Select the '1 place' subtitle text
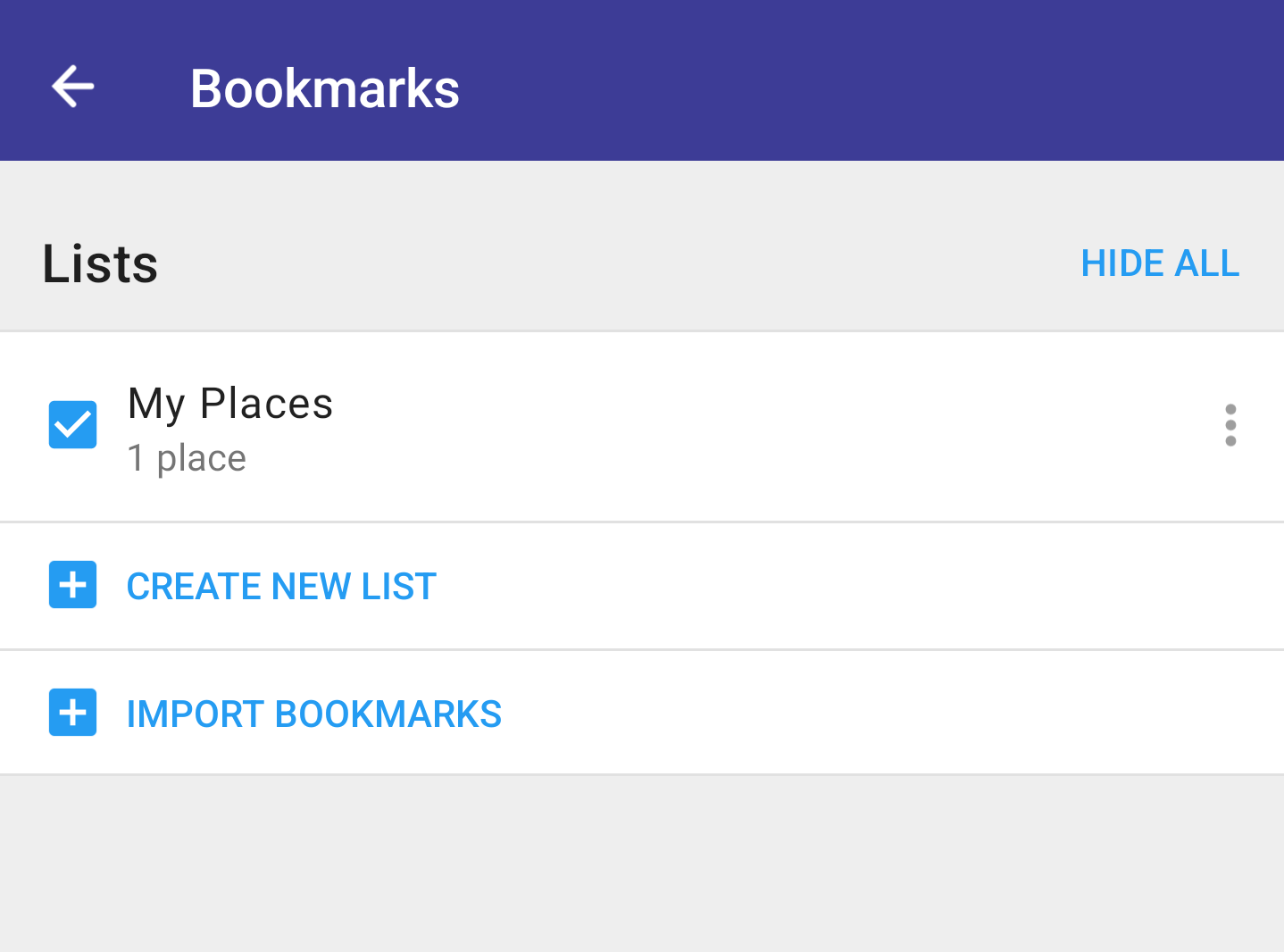1284x952 pixels. (x=187, y=458)
